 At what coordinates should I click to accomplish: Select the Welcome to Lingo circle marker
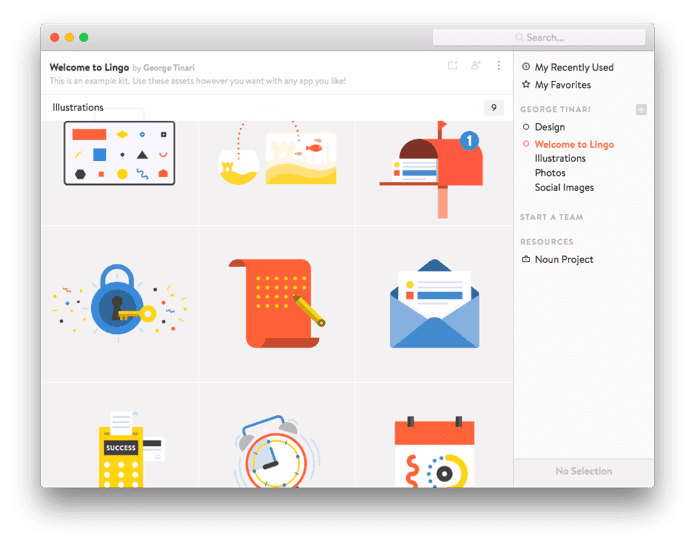click(526, 144)
